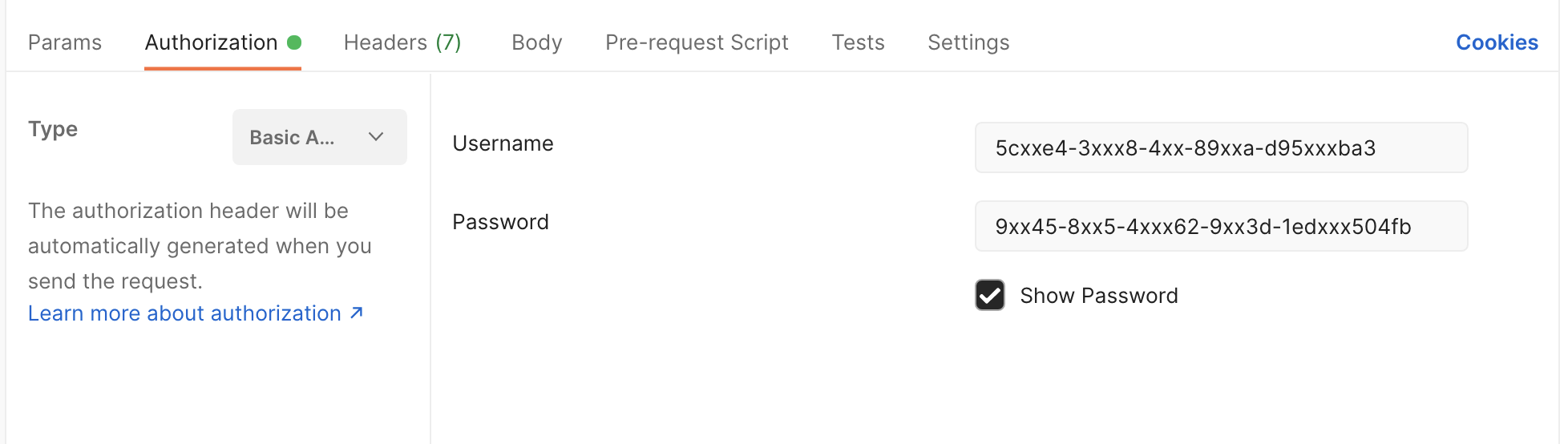Focus the Password input field
The height and width of the screenshot is (444, 1568).
(1220, 226)
